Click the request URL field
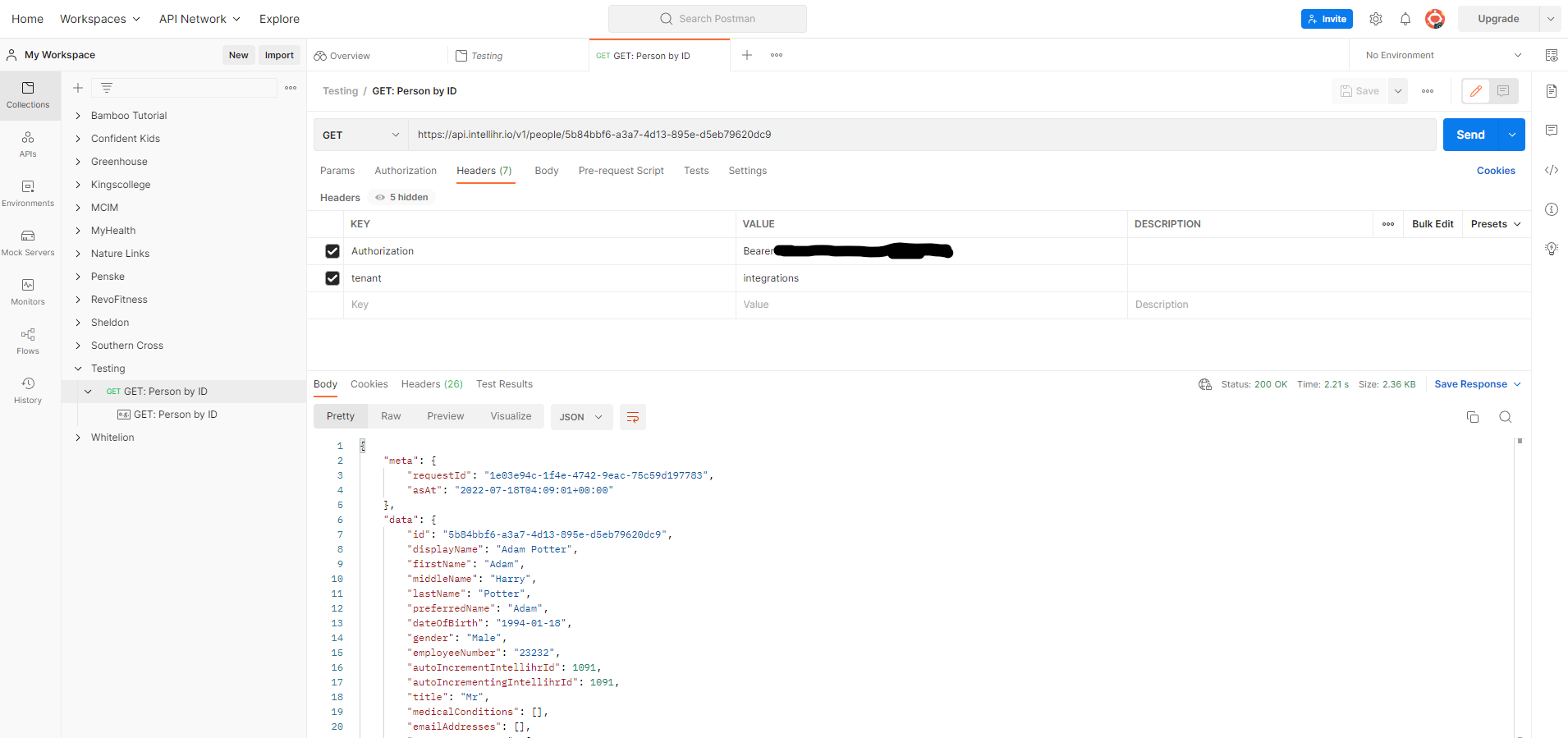This screenshot has height=738, width=1568. (x=922, y=135)
